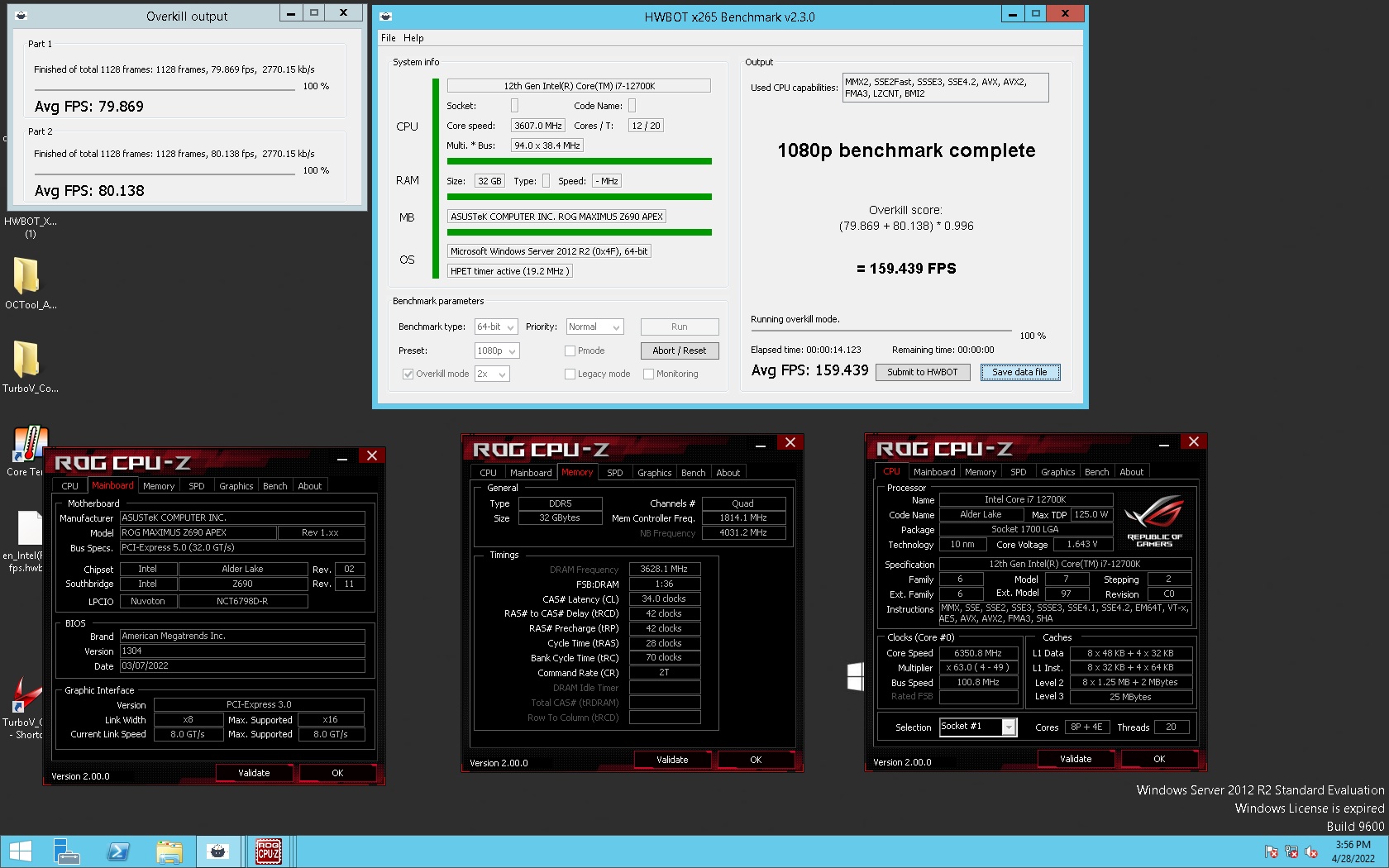Open the Benchmark type 64-bit dropdown
Viewport: 1389px width, 868px height.
click(496, 327)
